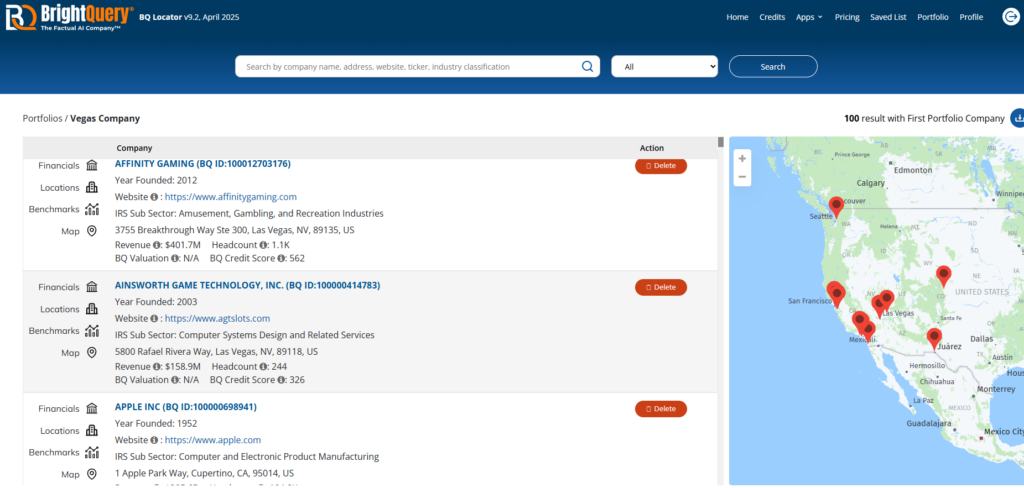
Task: Click the map marker near Juárez
Action: tap(935, 338)
